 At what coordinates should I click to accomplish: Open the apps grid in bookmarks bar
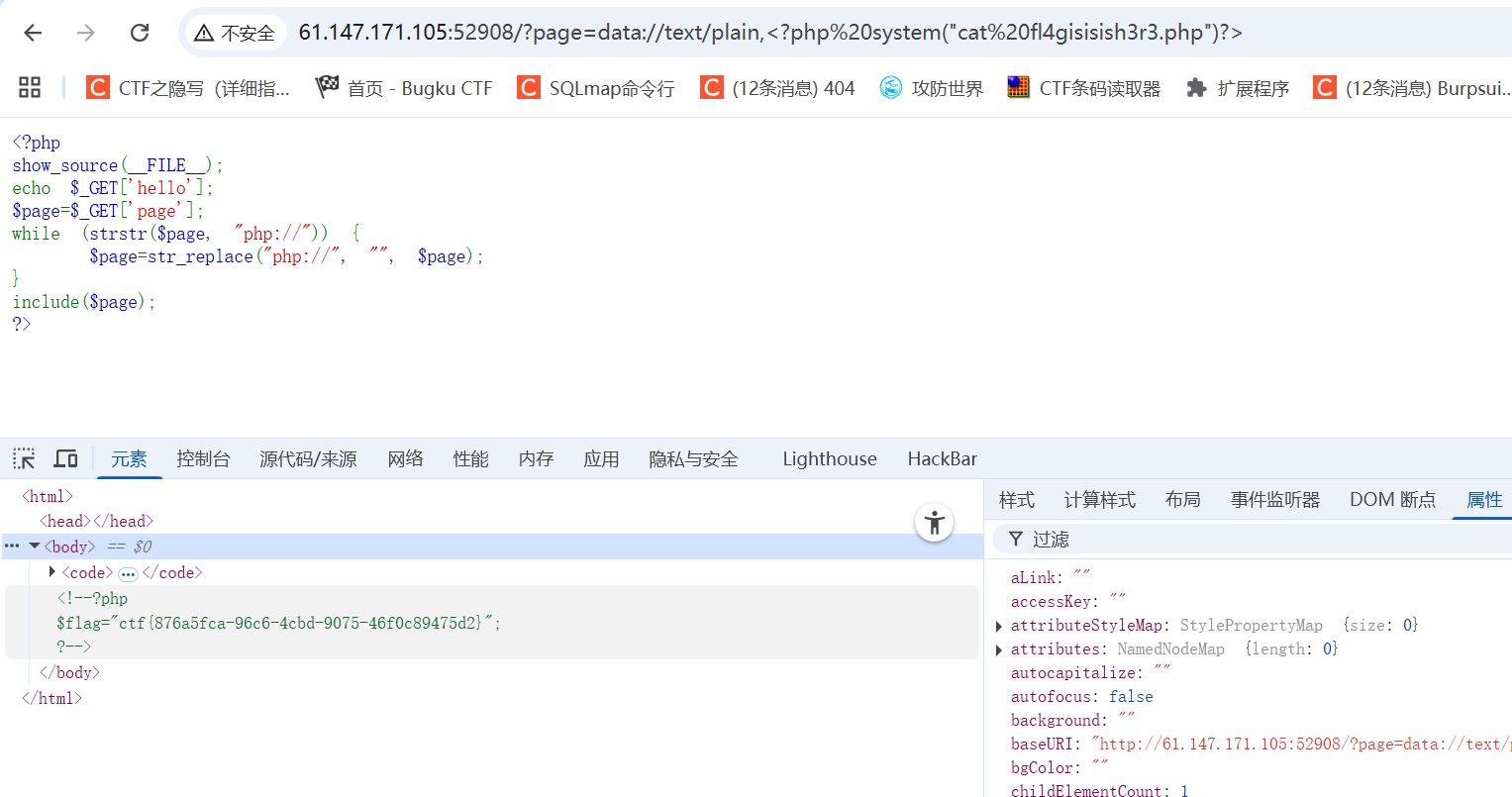click(x=30, y=87)
